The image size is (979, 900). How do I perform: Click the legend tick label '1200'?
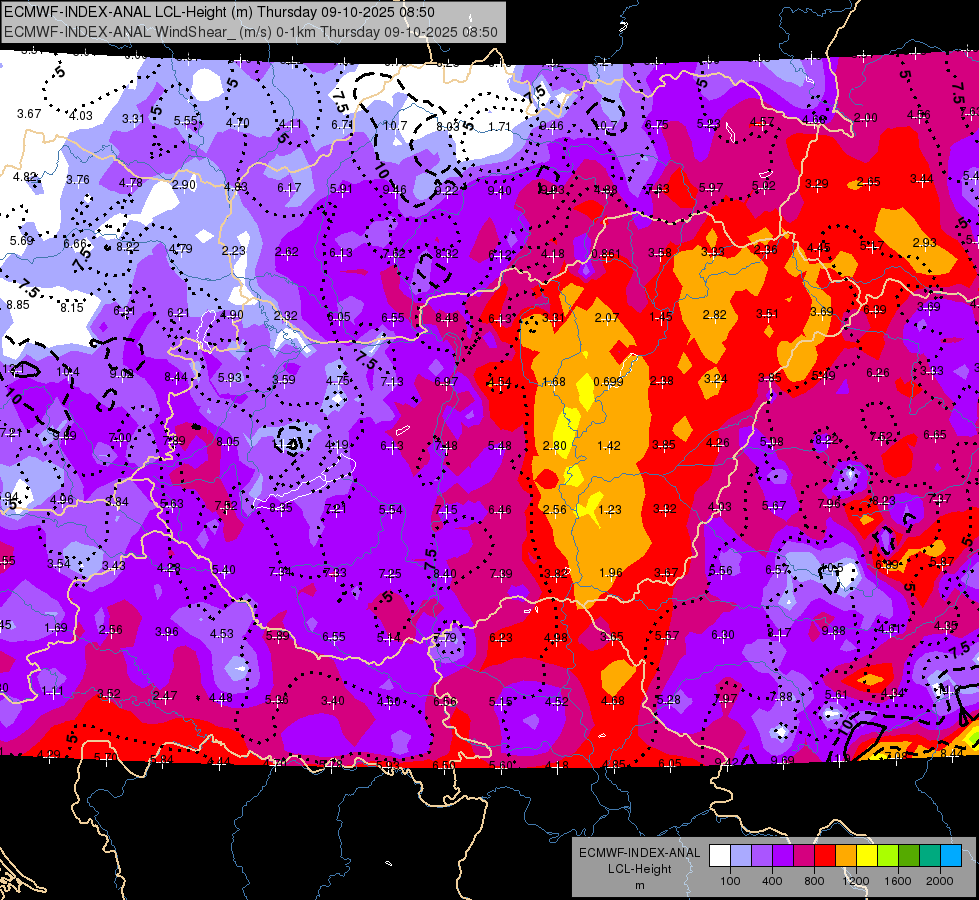pyautogui.click(x=856, y=881)
